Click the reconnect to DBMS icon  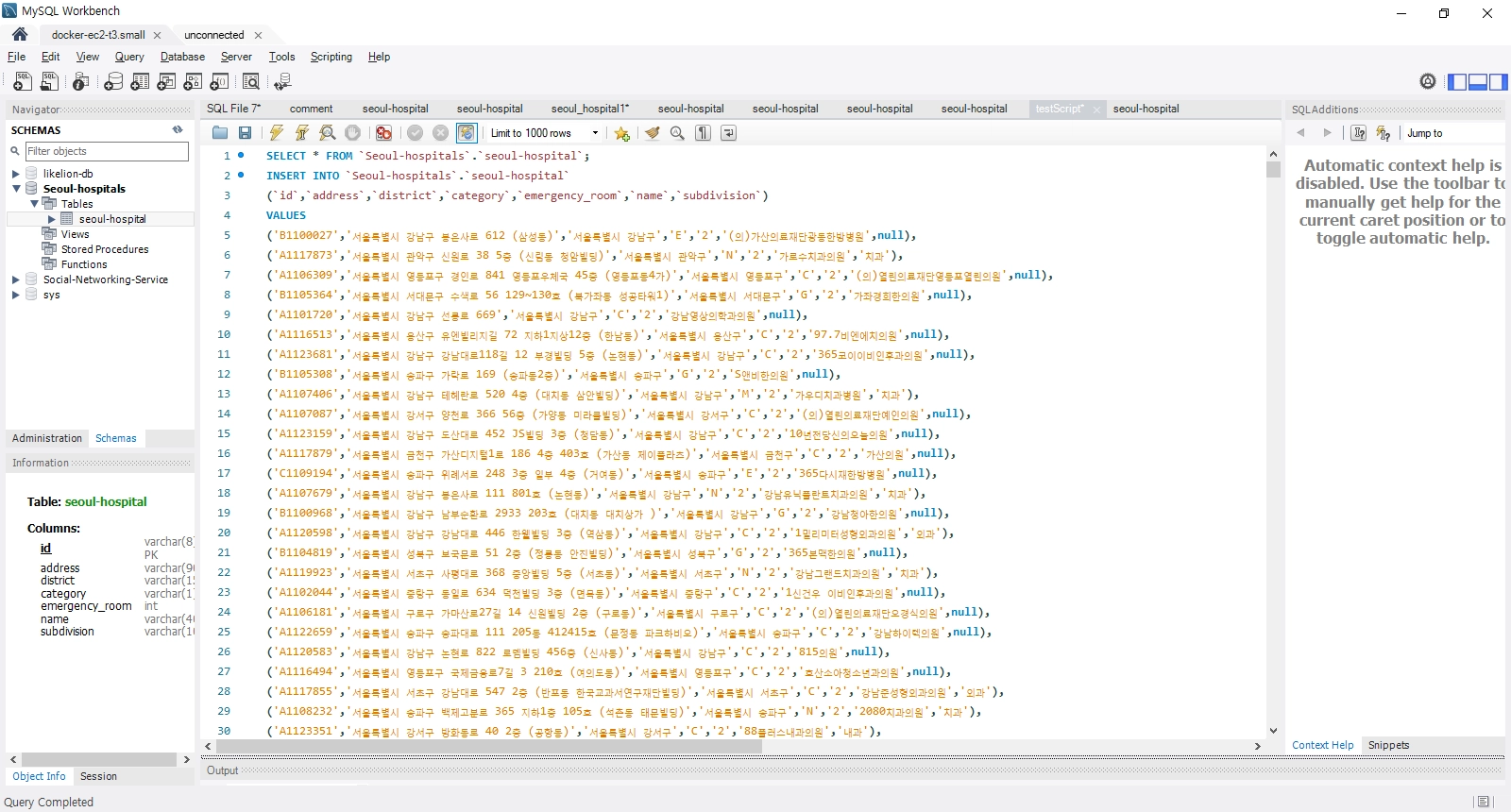(281, 82)
